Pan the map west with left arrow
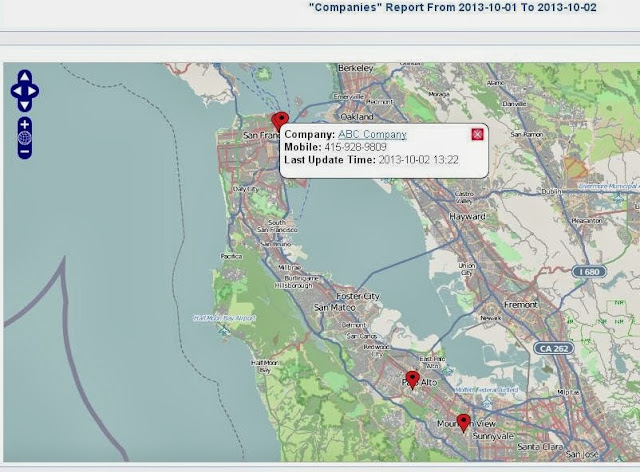 16,91
